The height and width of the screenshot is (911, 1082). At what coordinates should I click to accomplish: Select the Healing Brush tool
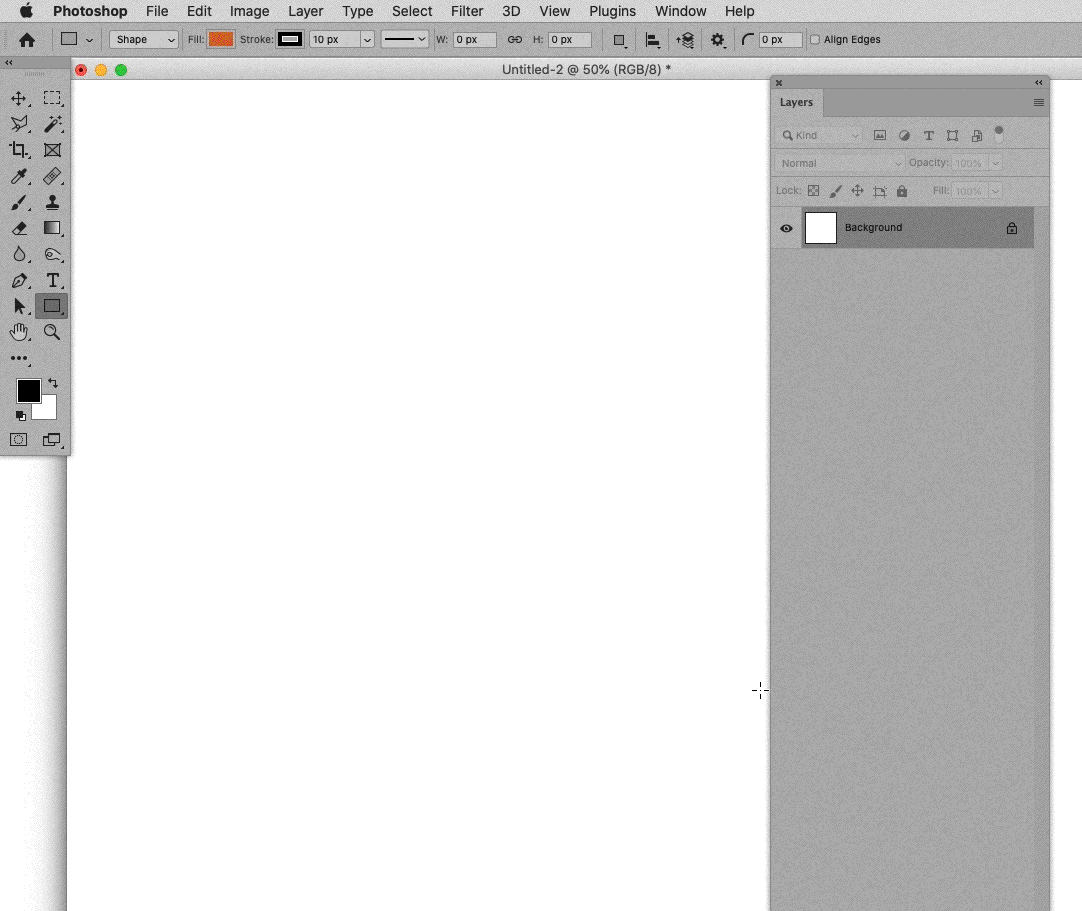click(x=52, y=176)
